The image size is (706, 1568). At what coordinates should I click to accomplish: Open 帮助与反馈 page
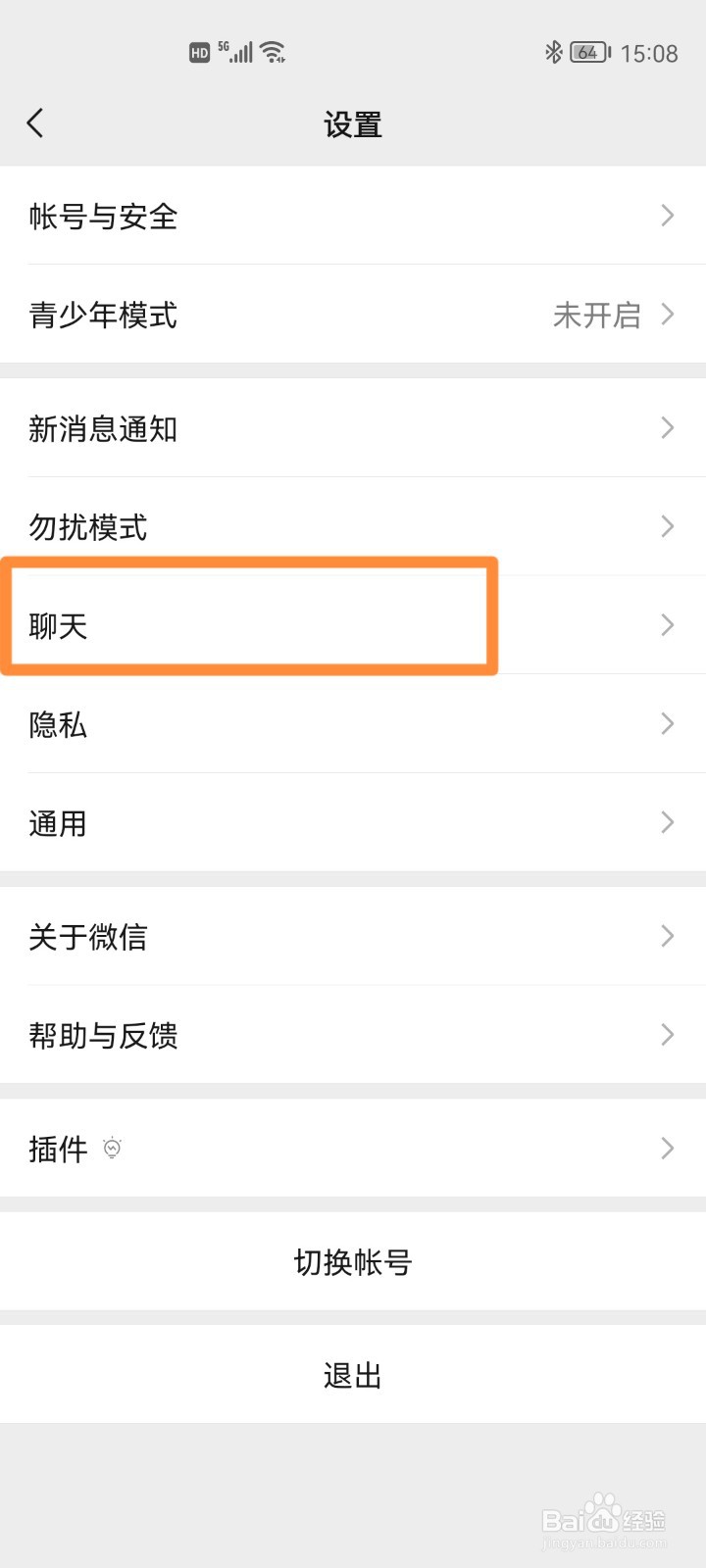coord(353,1035)
